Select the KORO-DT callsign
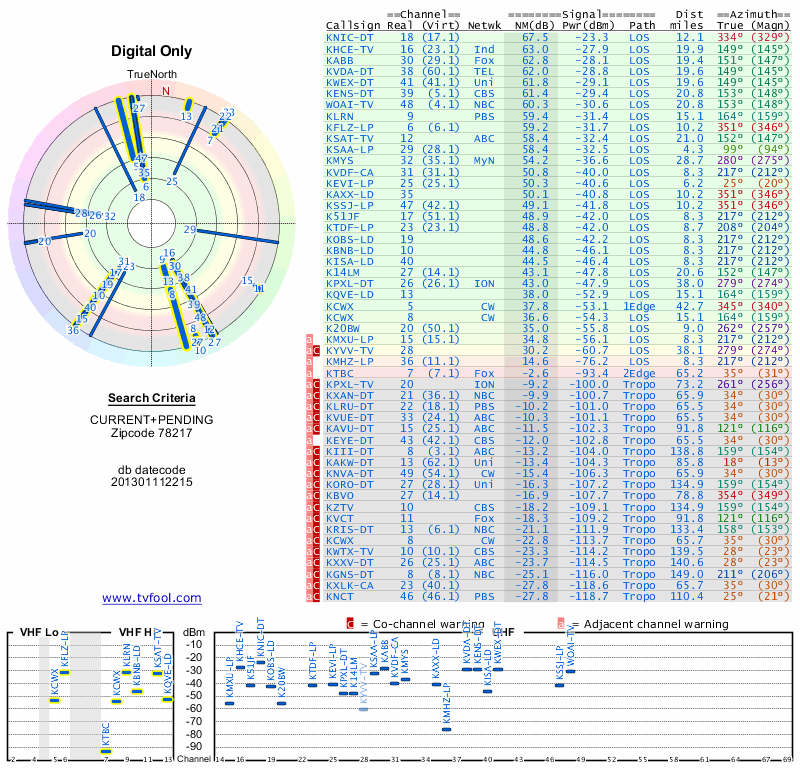This screenshot has height=768, width=800. coord(349,484)
